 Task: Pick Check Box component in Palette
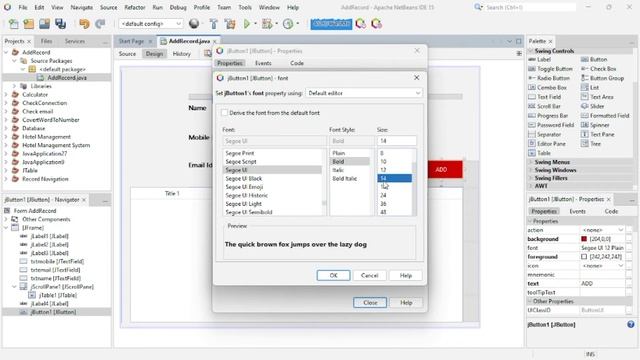point(599,69)
